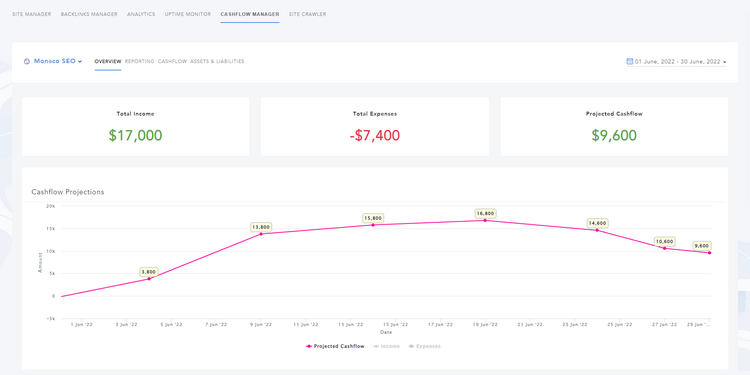This screenshot has height=375, width=750.
Task: Toggle Expenses series in chart legend
Action: point(424,346)
